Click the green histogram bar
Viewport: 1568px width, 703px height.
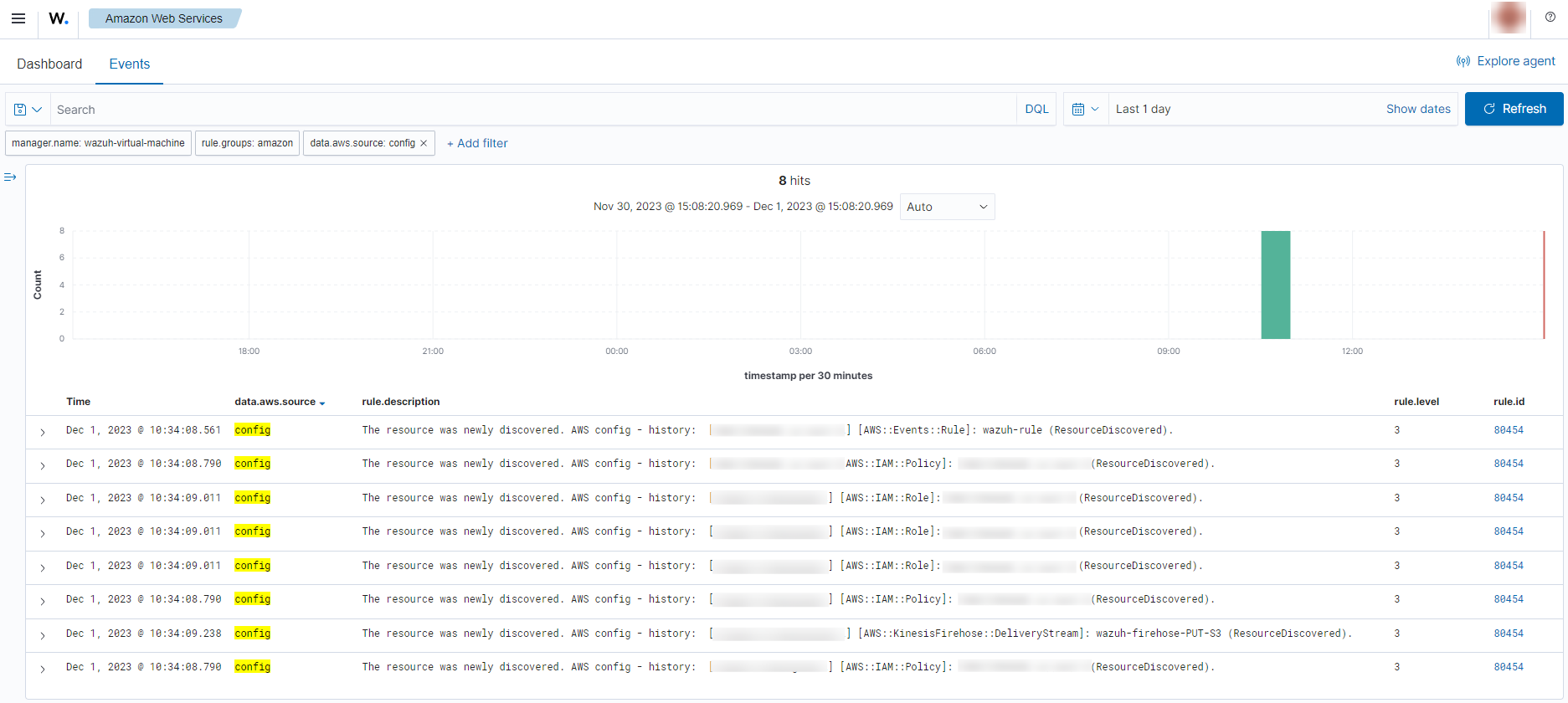click(1275, 285)
